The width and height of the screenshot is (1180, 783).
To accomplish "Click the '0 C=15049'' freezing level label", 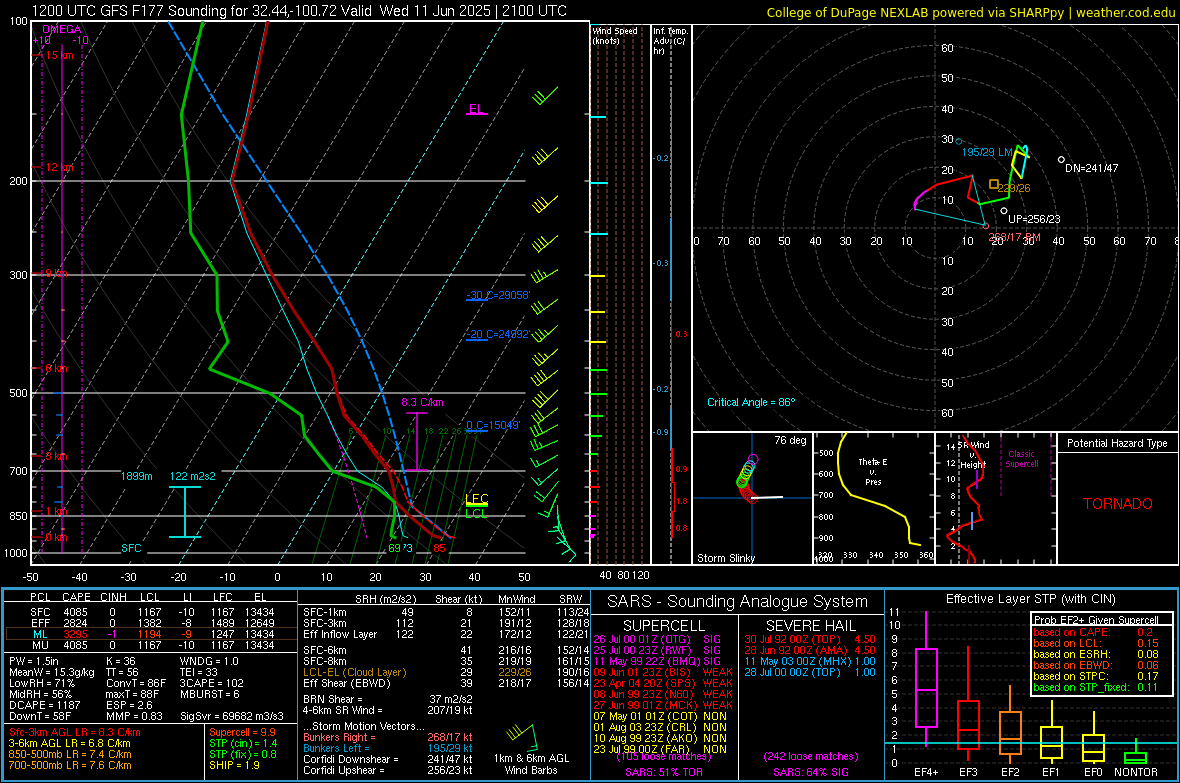I will click(493, 425).
